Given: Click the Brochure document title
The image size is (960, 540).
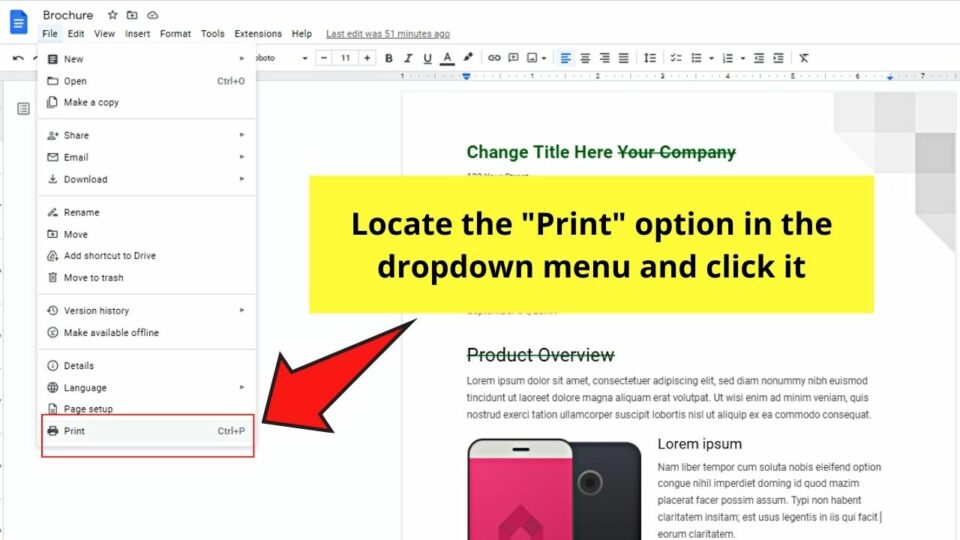Looking at the screenshot, I should (68, 15).
